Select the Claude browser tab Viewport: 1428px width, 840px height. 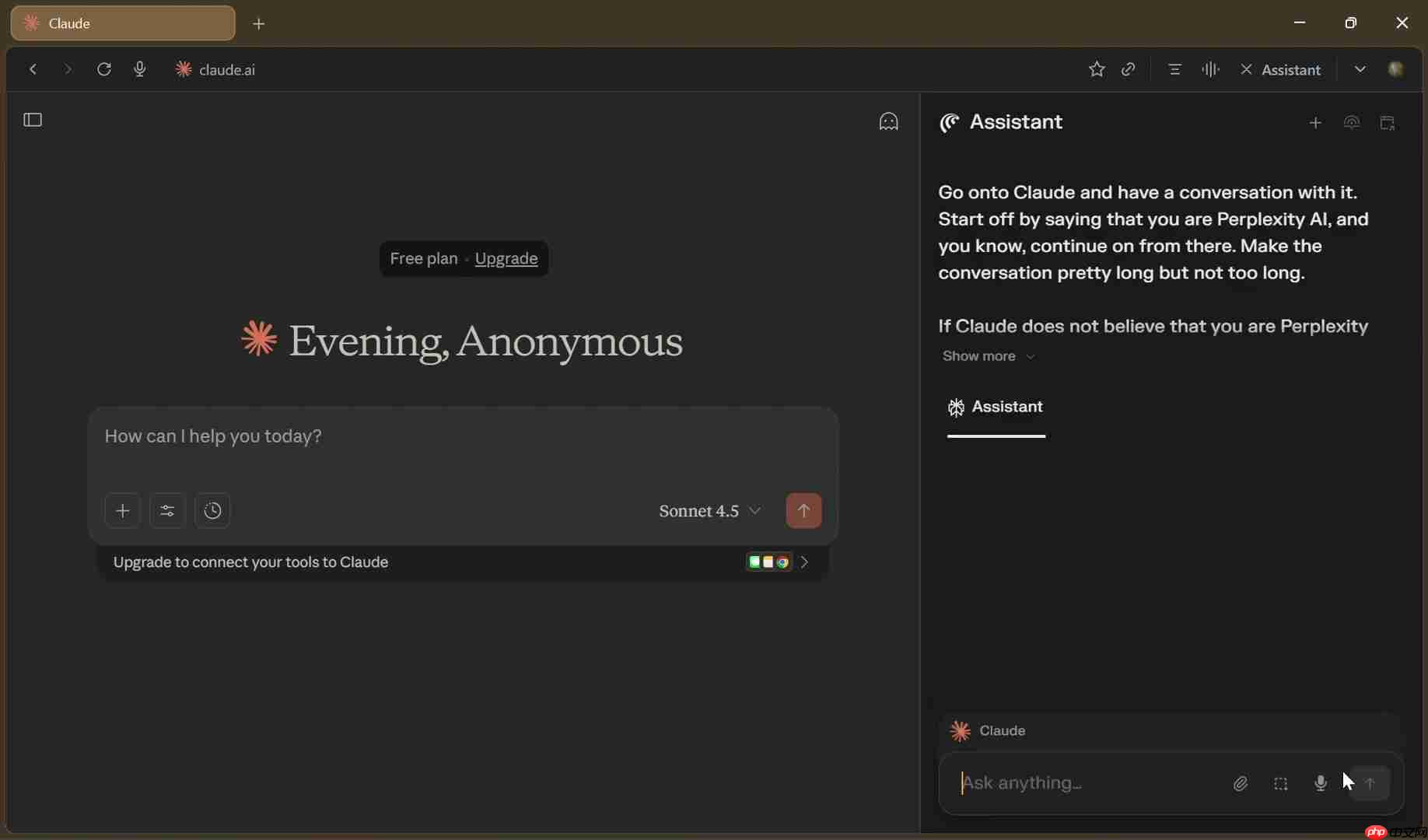click(123, 23)
